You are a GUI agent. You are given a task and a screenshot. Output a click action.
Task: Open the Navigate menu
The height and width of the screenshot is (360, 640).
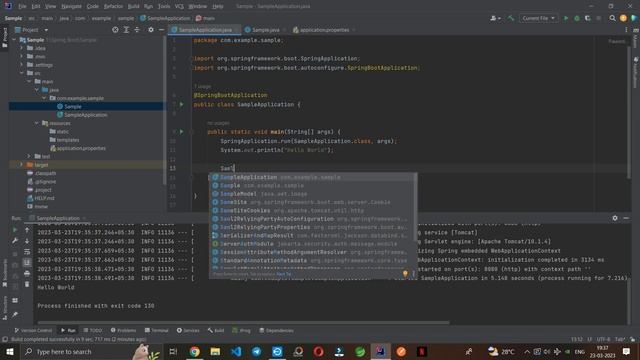[71, 6]
